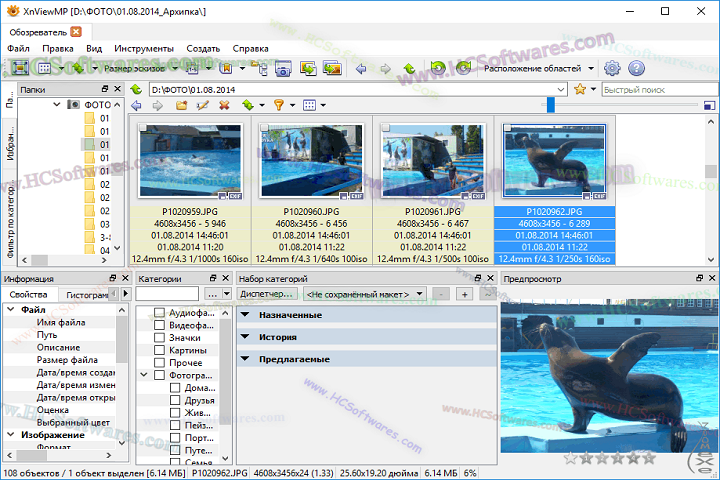Open the address path combo box dropdown
Screen dimensions: 720x480
coord(561,90)
